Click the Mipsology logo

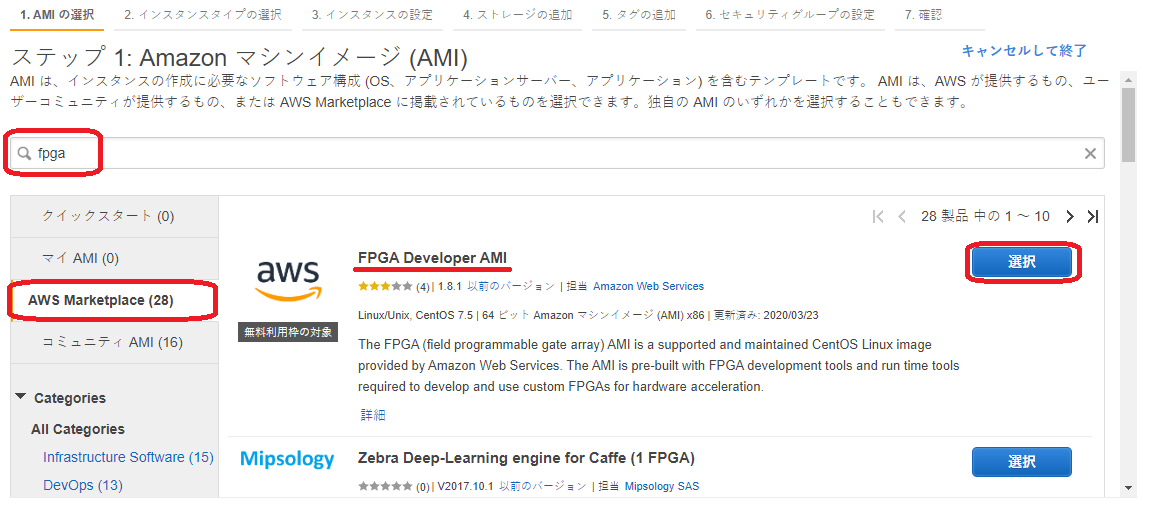pyautogui.click(x=287, y=459)
